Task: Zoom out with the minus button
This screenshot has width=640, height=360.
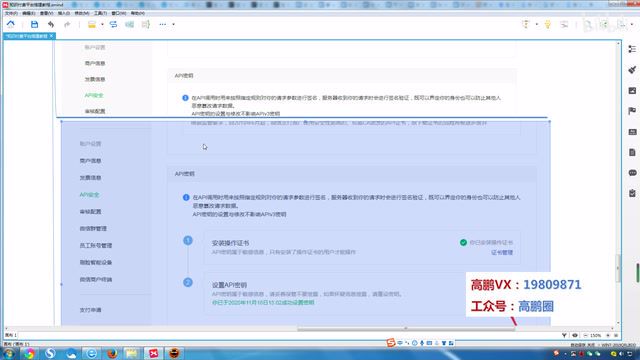Action: (x=586, y=335)
